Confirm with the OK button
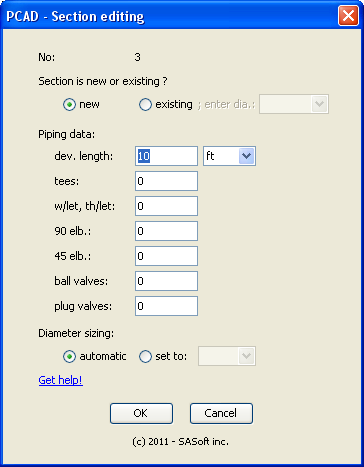Viewport: 364px width, 467px height. [x=141, y=413]
